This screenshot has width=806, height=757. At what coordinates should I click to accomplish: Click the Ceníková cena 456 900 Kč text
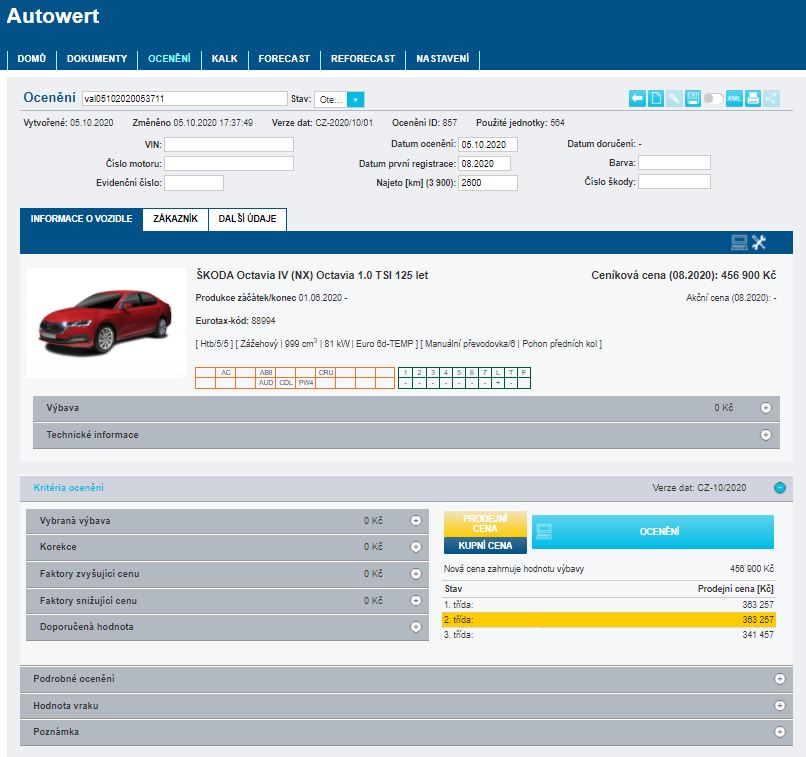684,275
